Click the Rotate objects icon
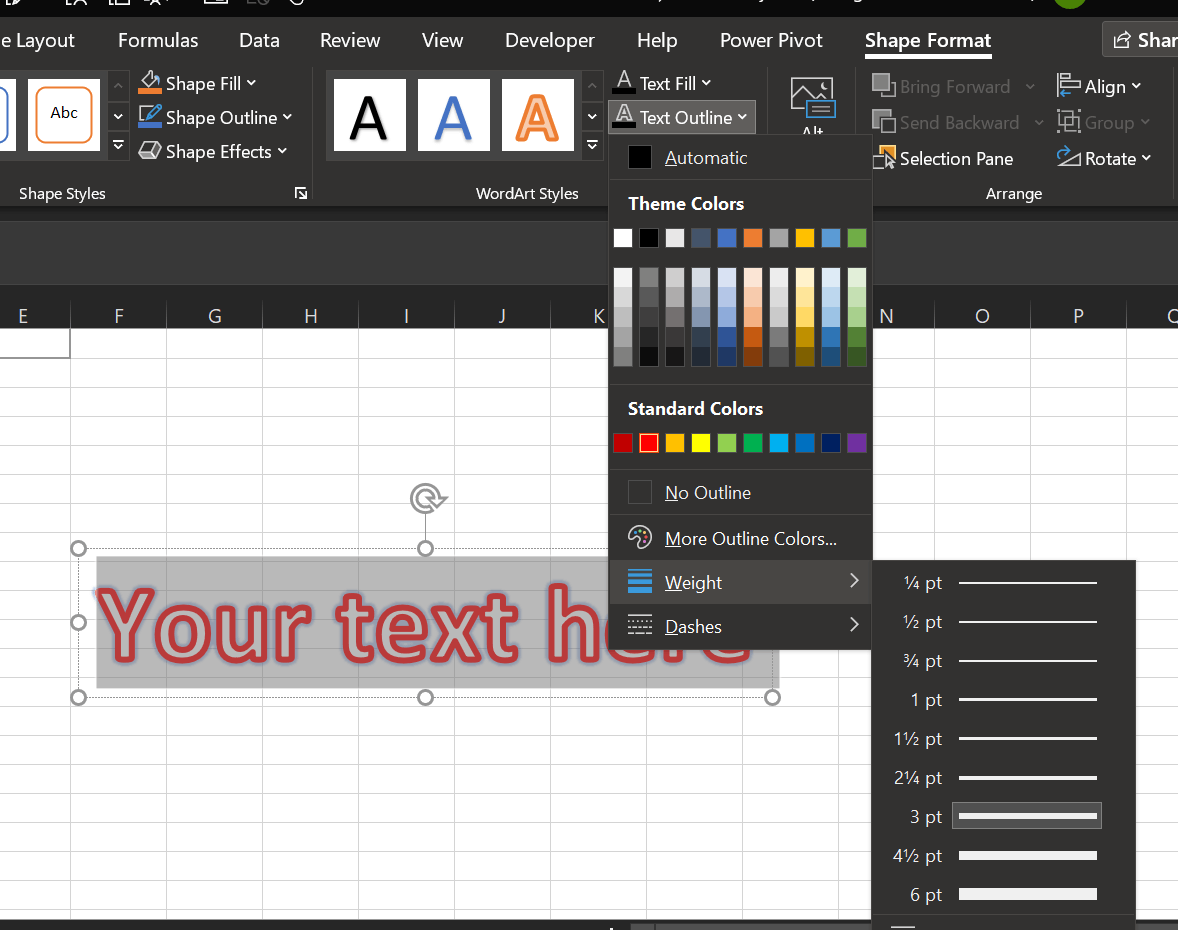Image resolution: width=1178 pixels, height=930 pixels. click(1068, 157)
